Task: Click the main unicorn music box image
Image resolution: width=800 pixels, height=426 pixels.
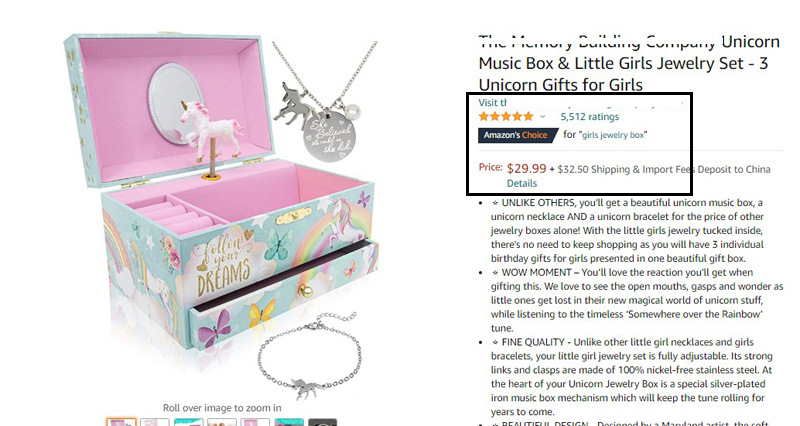Action: point(222,214)
